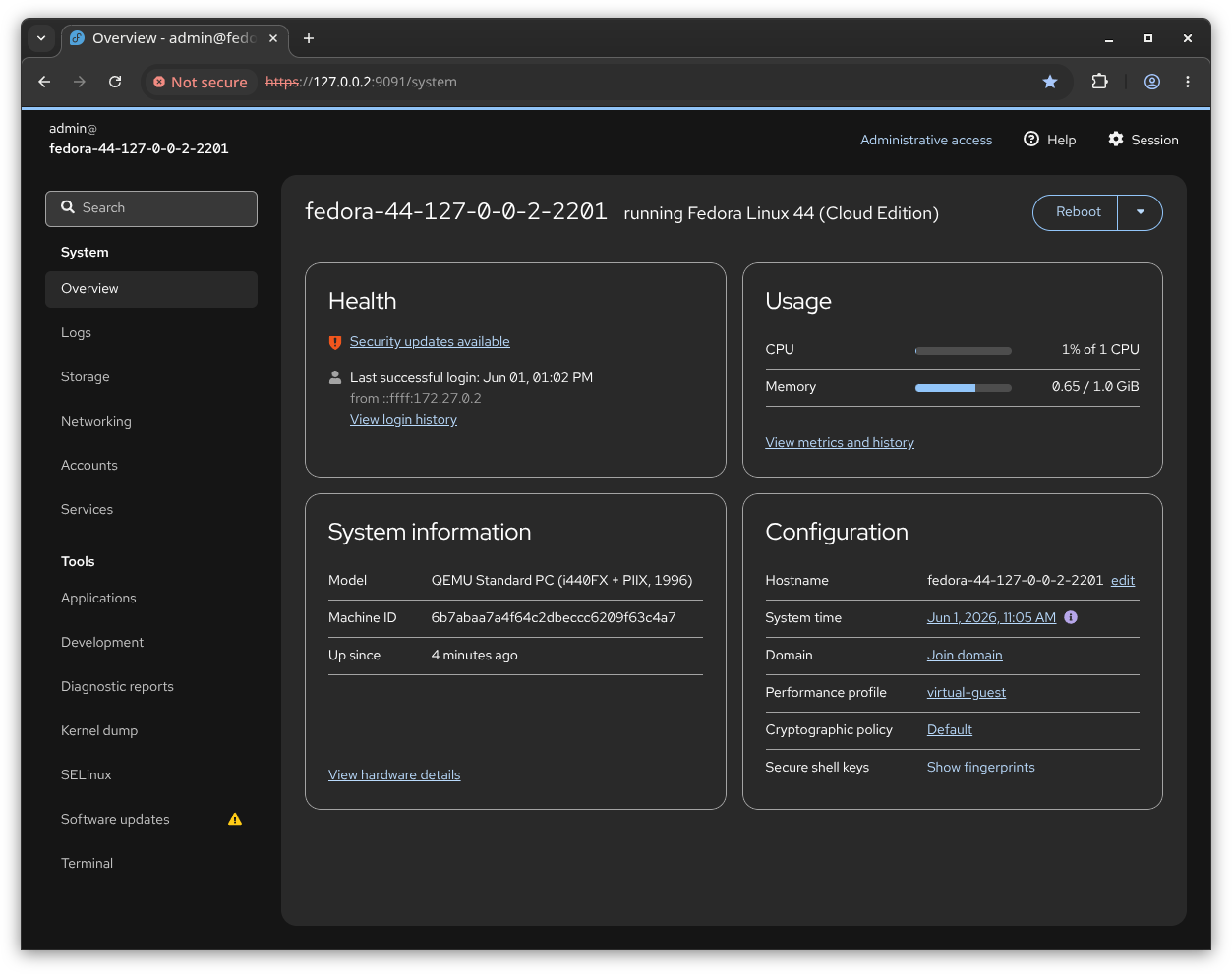
Task: Click Join domain link
Action: point(965,656)
